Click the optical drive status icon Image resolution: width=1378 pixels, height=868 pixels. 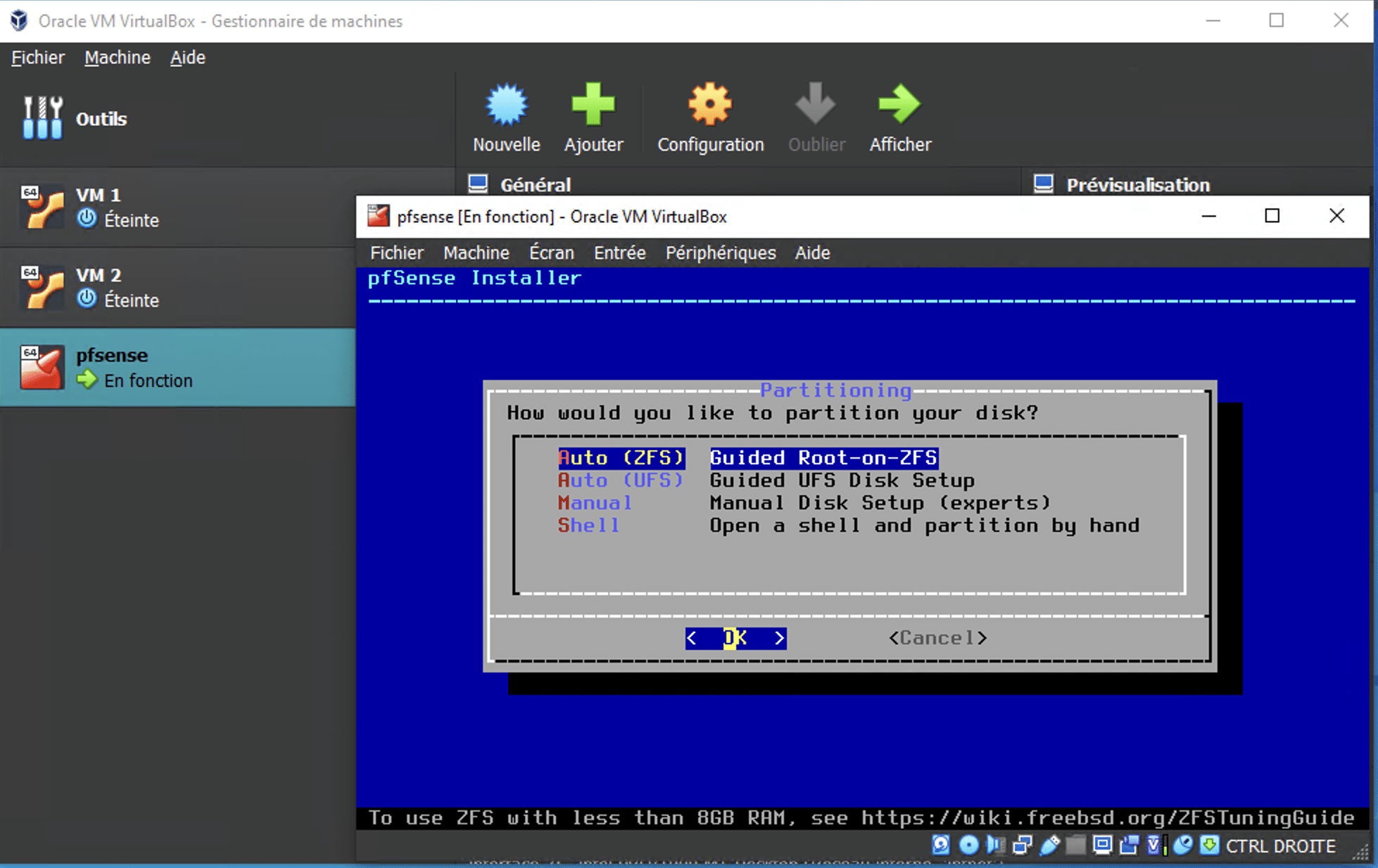pyautogui.click(x=968, y=845)
